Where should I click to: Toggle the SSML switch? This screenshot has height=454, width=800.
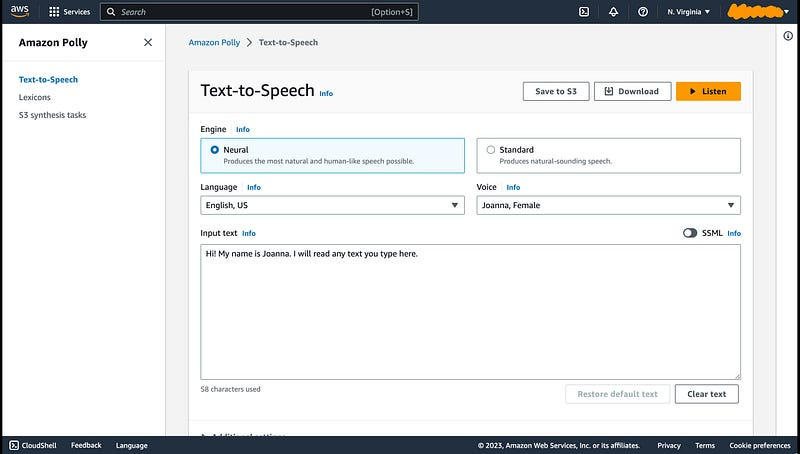690,233
